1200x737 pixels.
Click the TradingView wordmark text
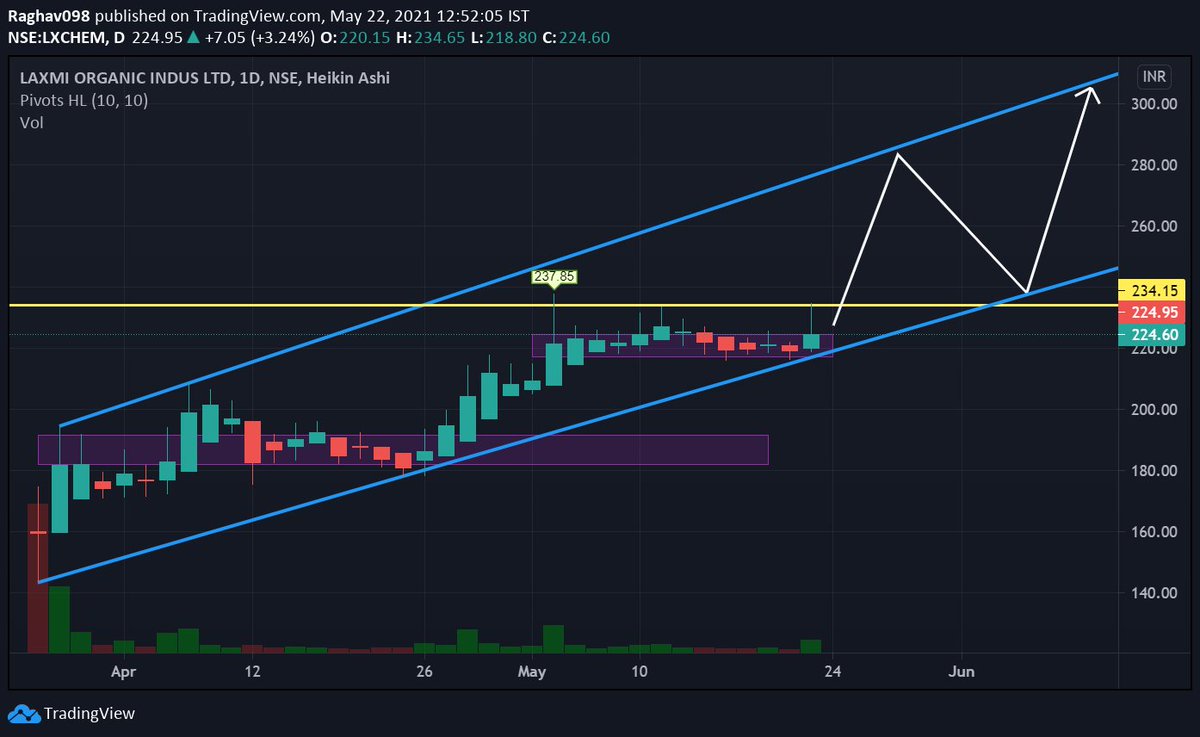[89, 714]
